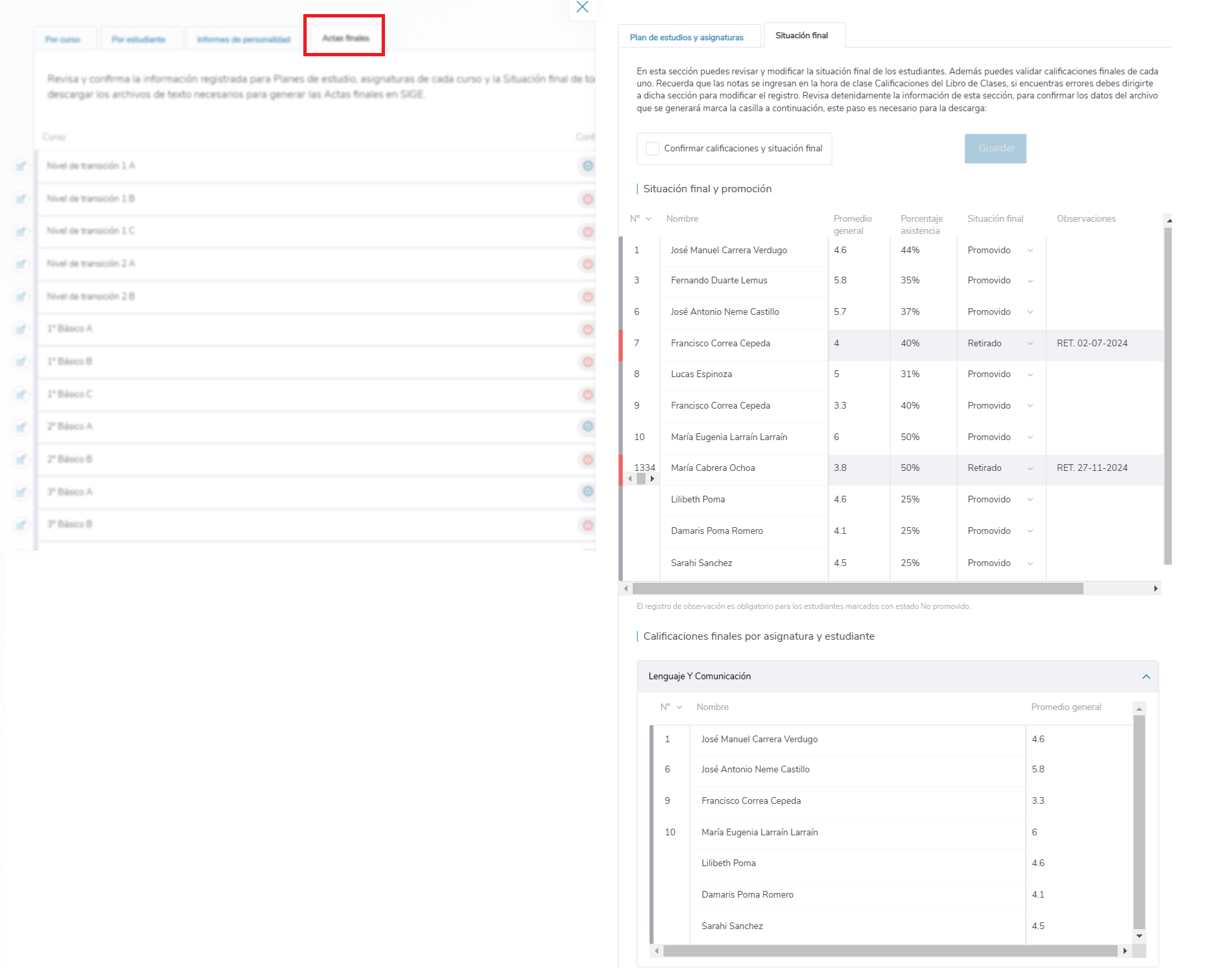Click blue status icon for 3° Básico A
Image resolution: width=1232 pixels, height=974 pixels.
(x=587, y=492)
